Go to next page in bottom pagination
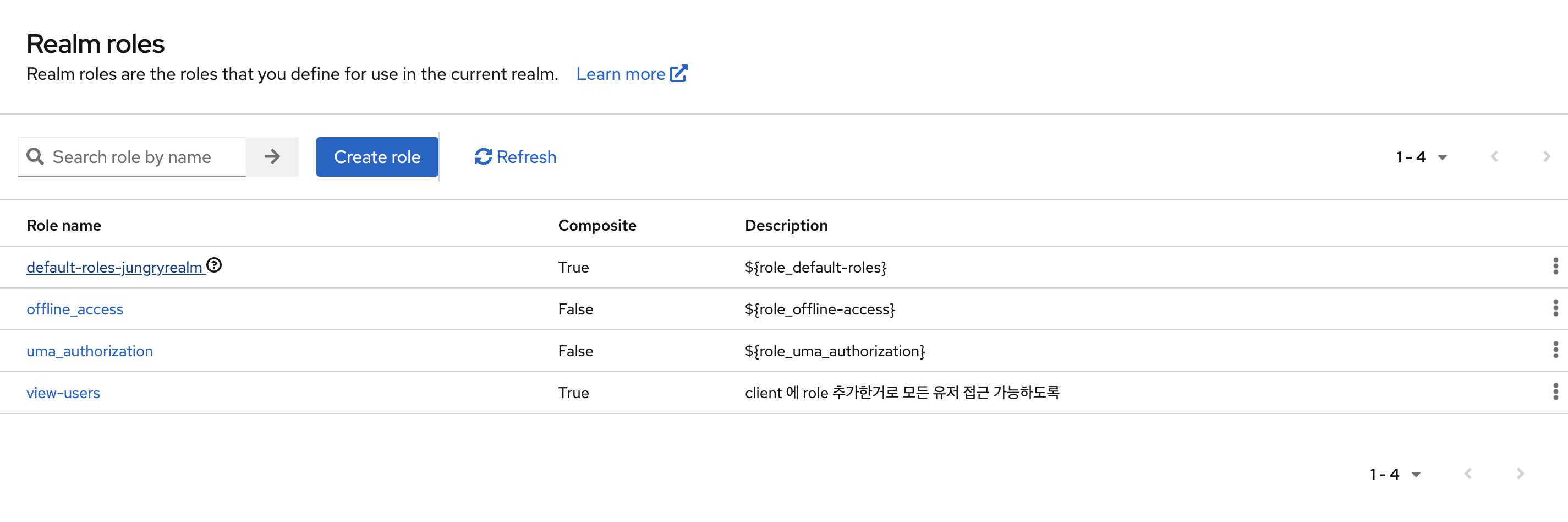Image resolution: width=1568 pixels, height=522 pixels. (1520, 474)
